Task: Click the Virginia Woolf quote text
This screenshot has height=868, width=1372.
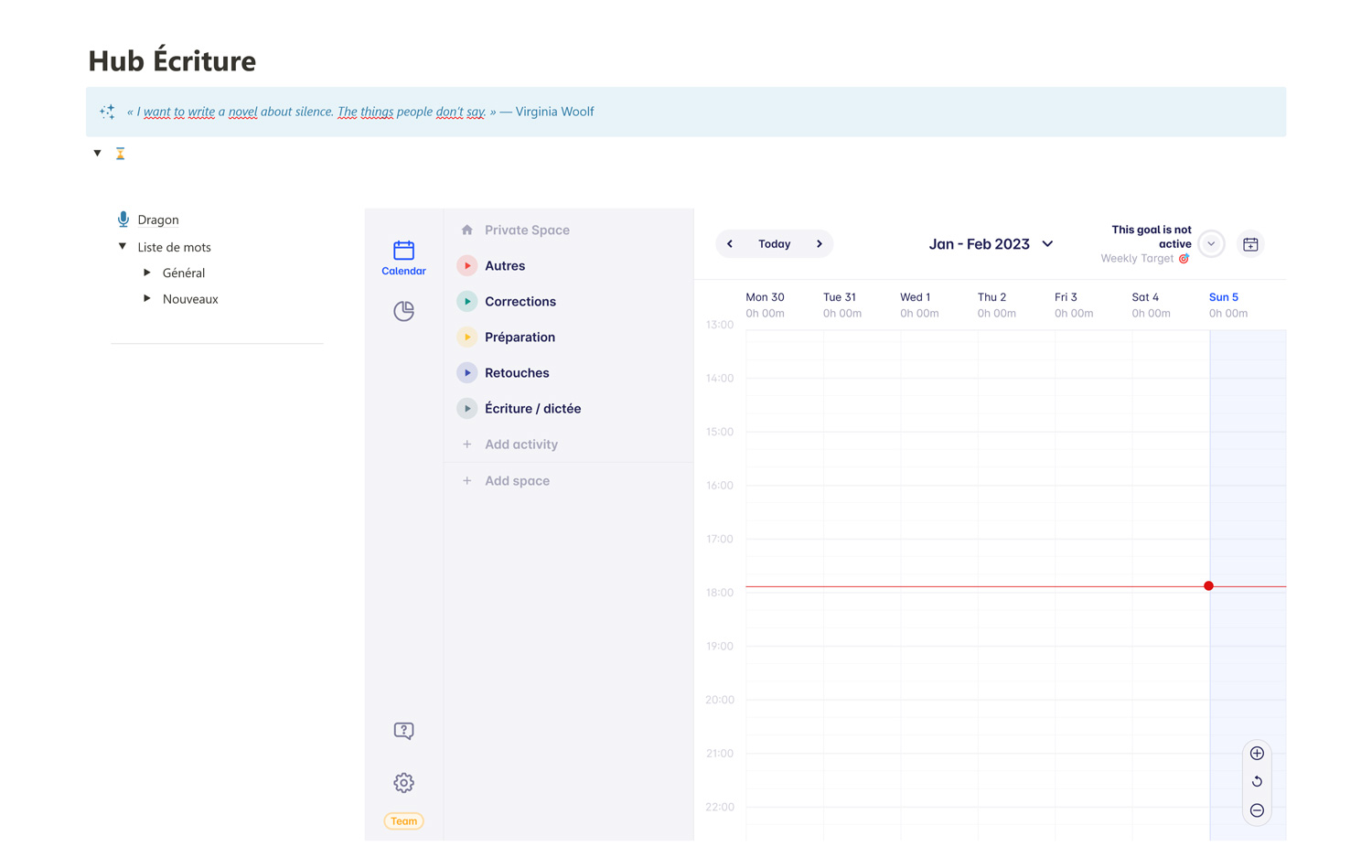Action: pos(360,112)
